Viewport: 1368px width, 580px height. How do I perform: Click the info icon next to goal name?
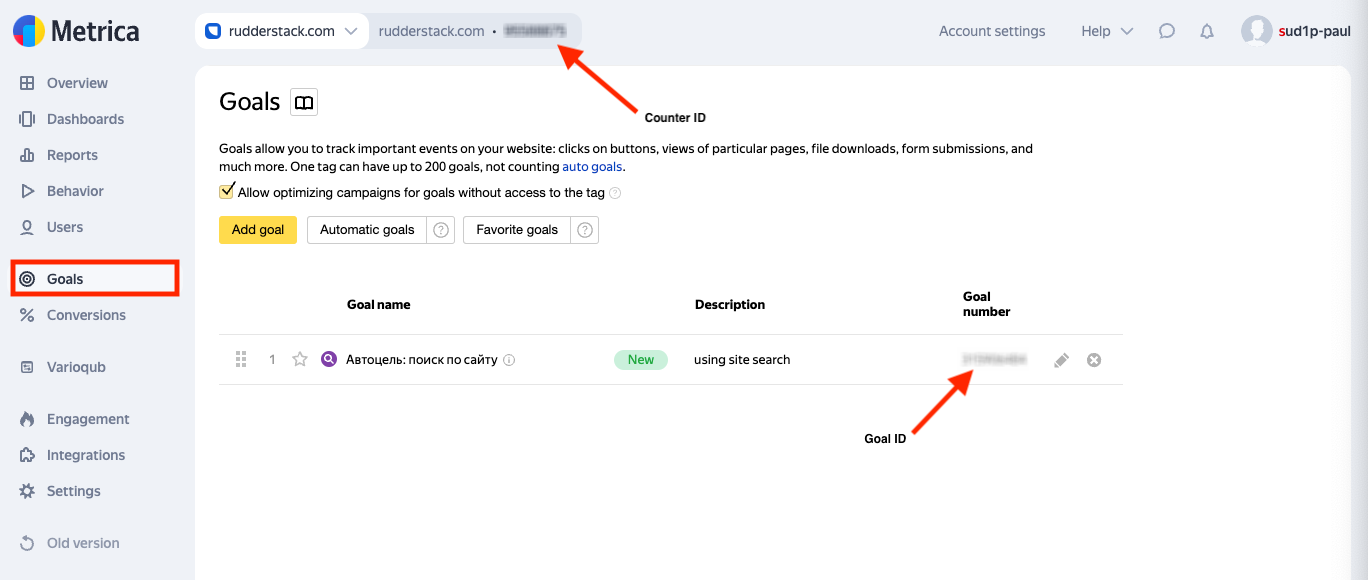click(509, 360)
